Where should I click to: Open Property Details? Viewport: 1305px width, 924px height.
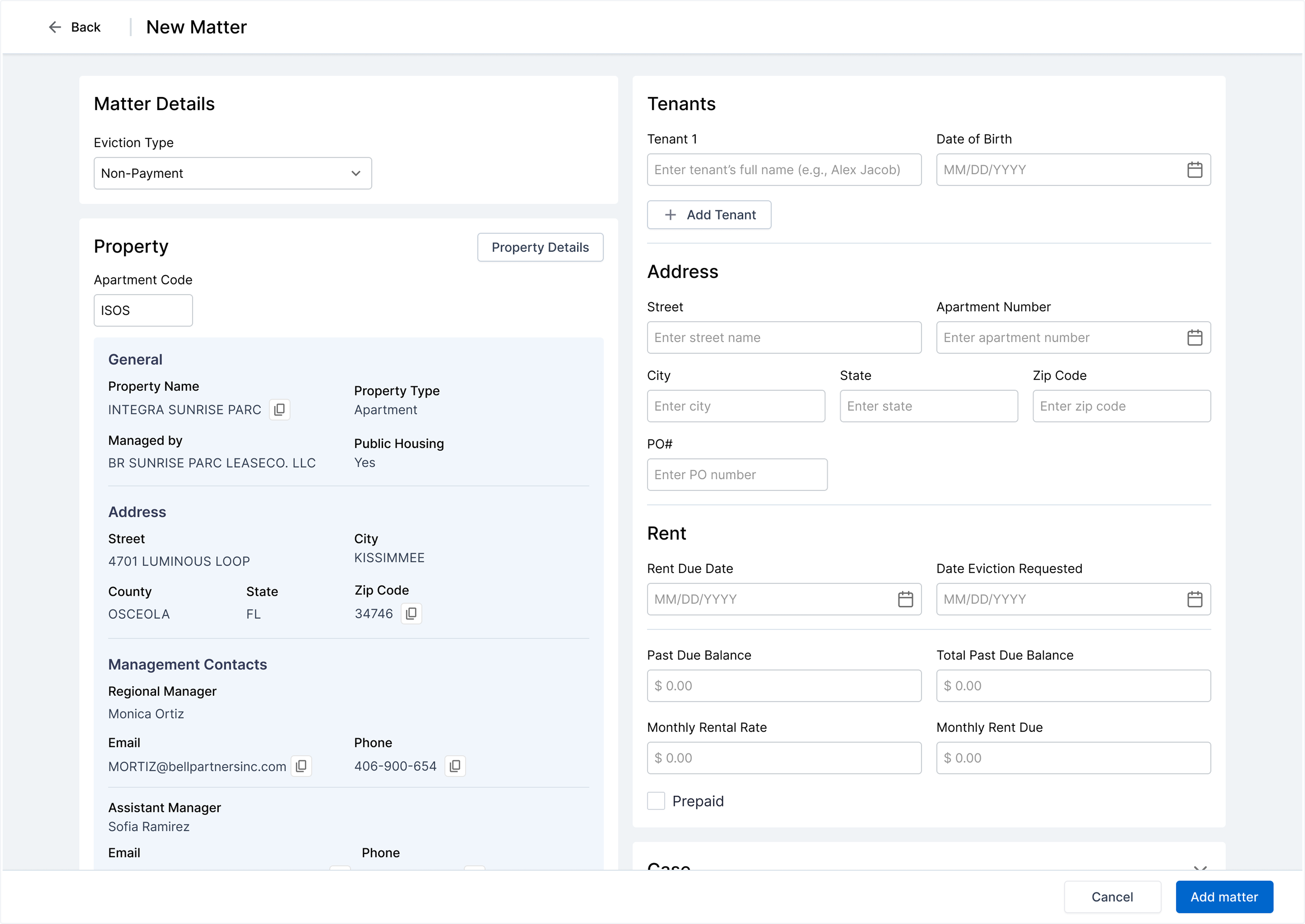tap(539, 247)
